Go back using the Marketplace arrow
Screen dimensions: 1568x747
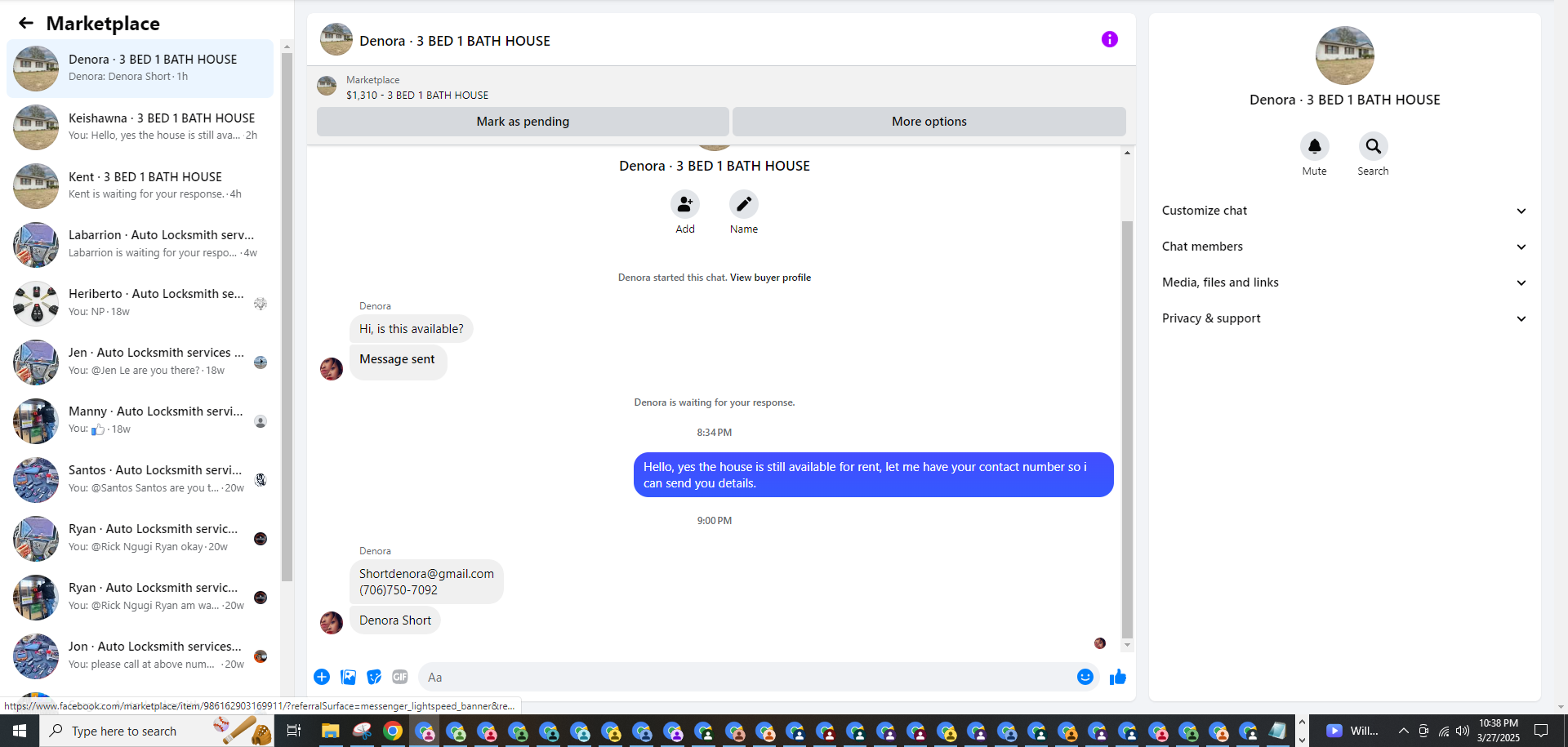[26, 24]
